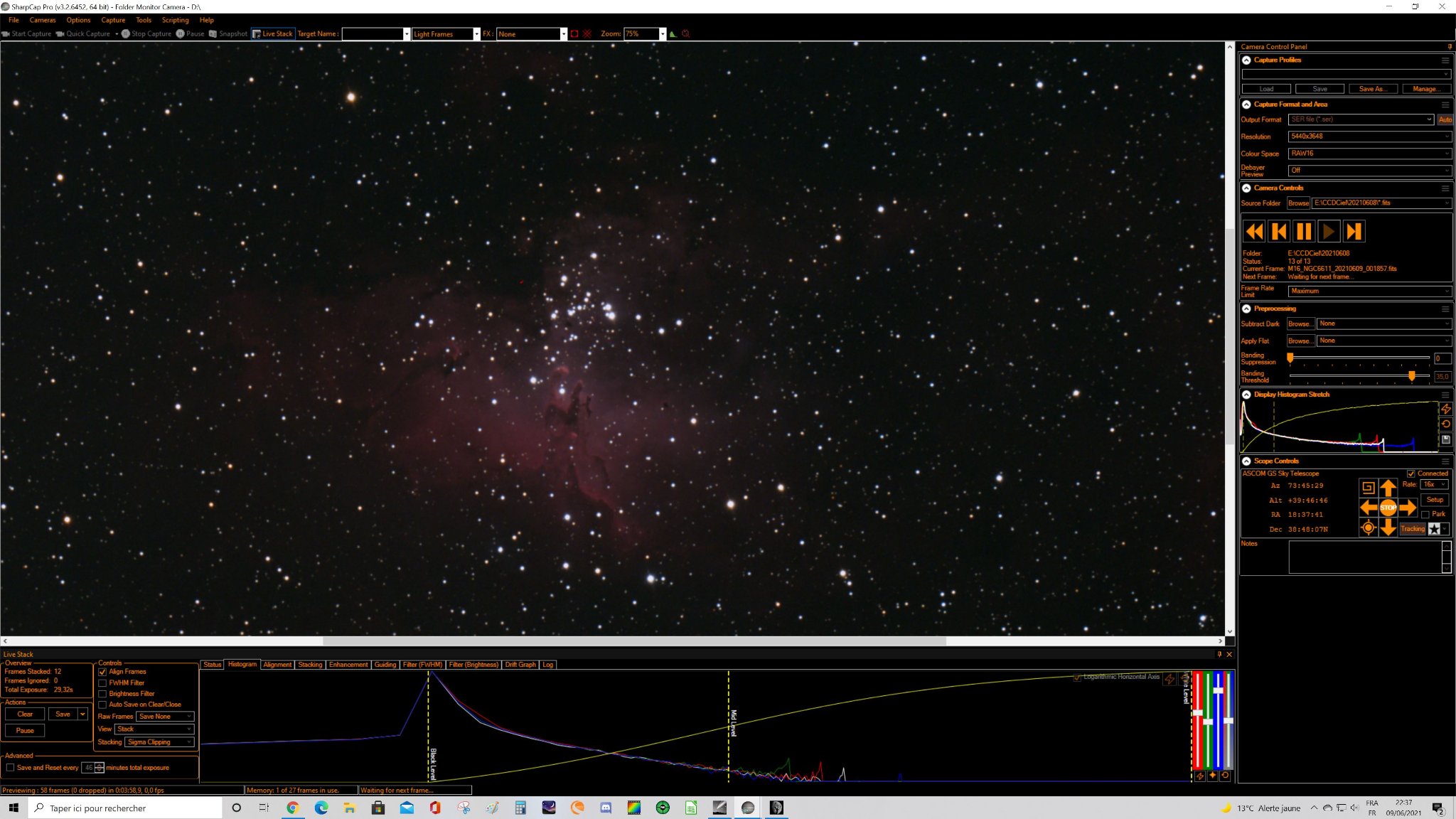Open Chrome from the Windows taskbar
This screenshot has width=1456, height=819.
[x=292, y=808]
